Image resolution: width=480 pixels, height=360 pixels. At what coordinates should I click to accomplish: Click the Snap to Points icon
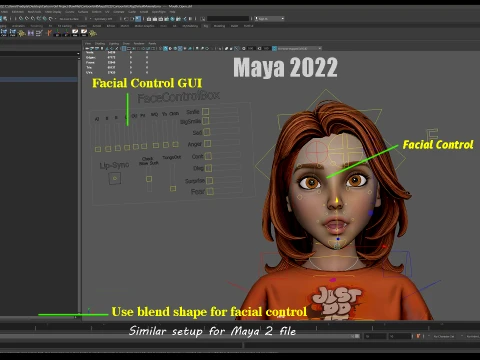click(32, 18)
